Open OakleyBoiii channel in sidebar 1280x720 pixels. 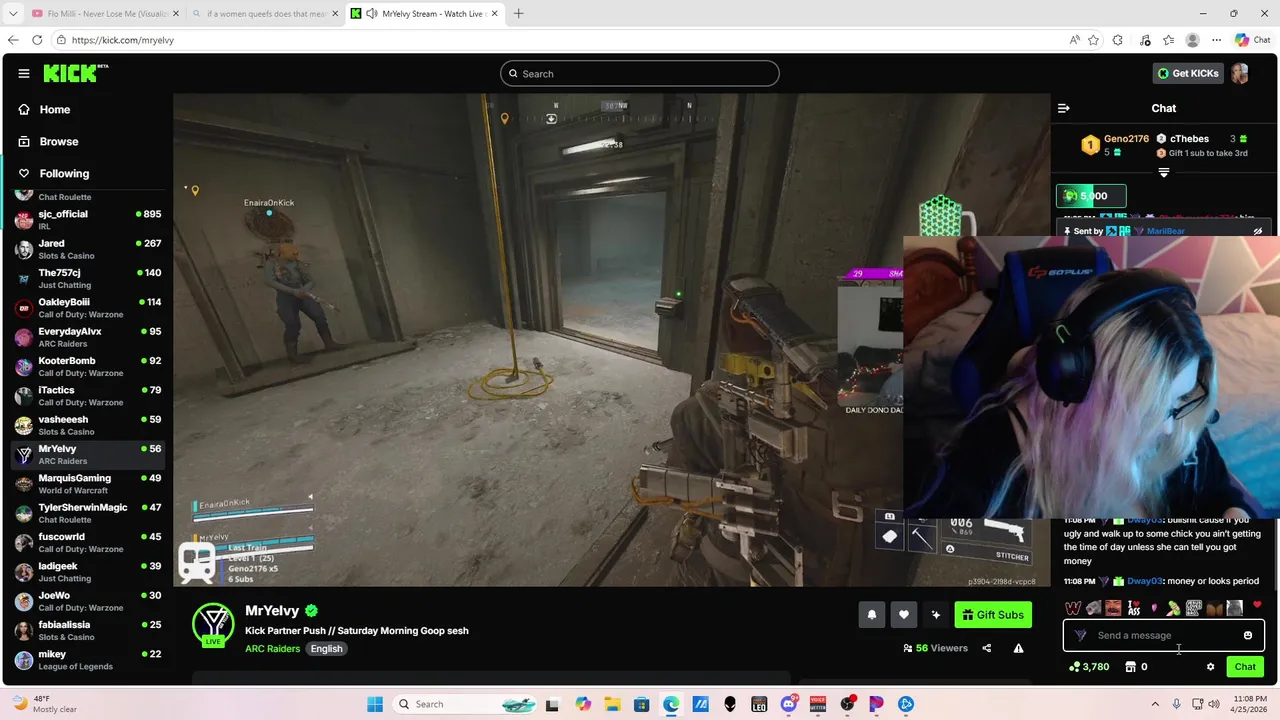pyautogui.click(x=87, y=308)
